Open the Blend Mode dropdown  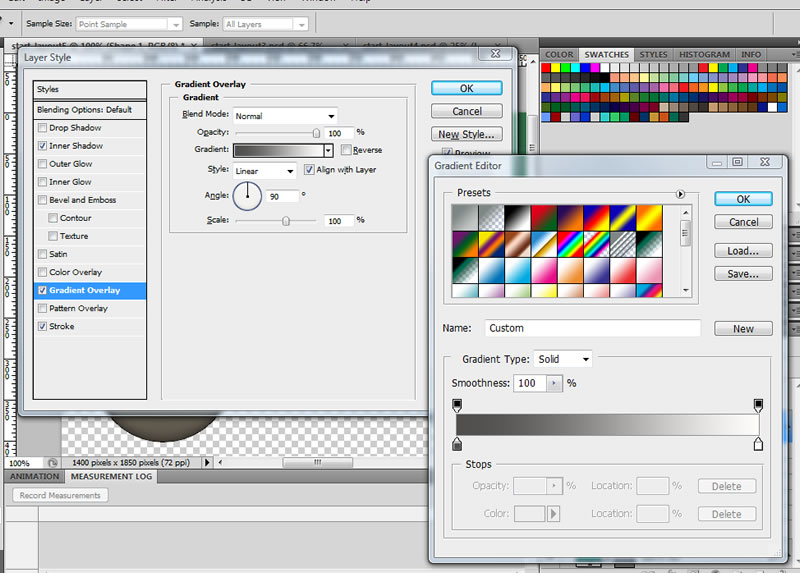(285, 116)
